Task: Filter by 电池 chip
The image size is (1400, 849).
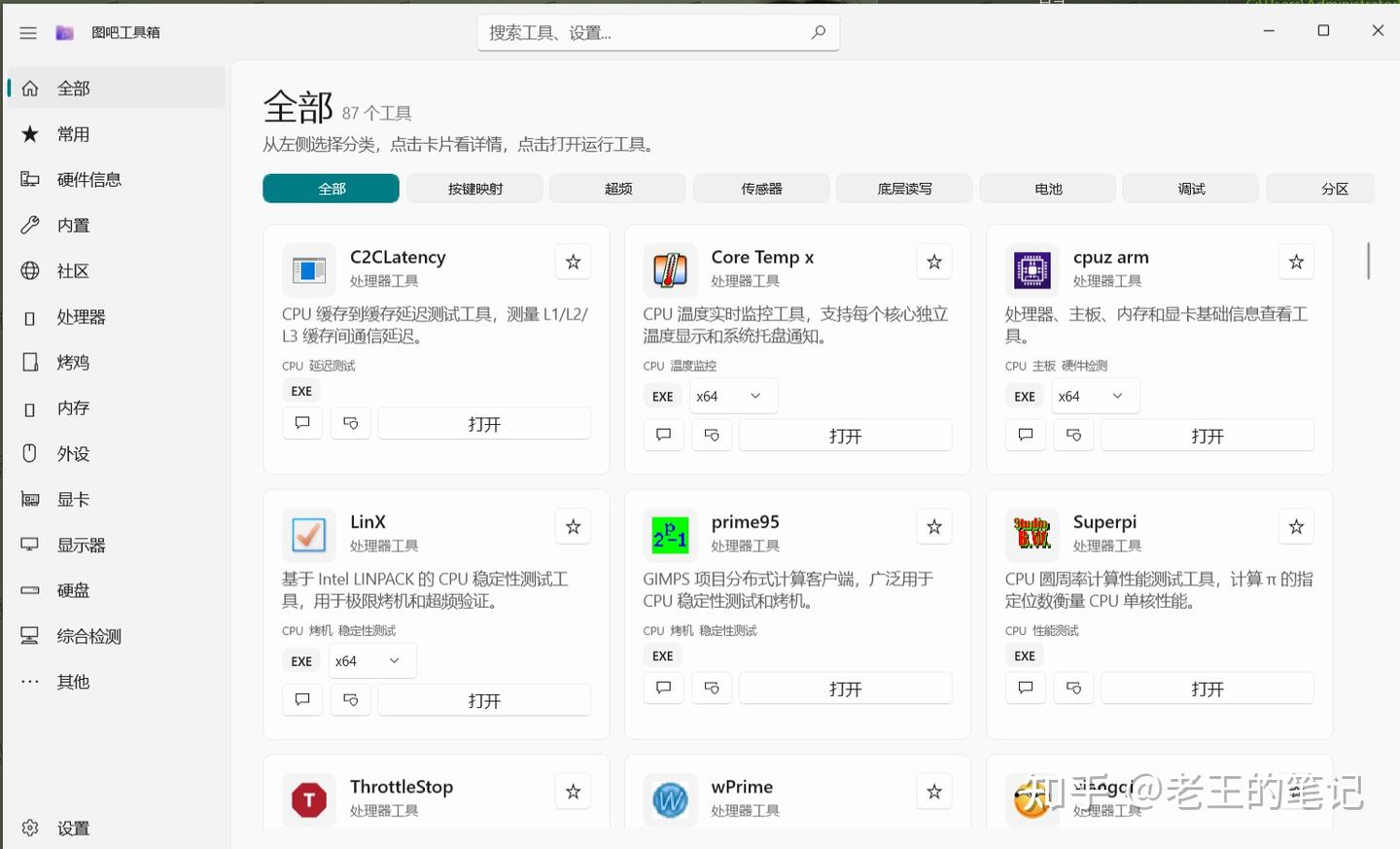Action: point(1048,189)
